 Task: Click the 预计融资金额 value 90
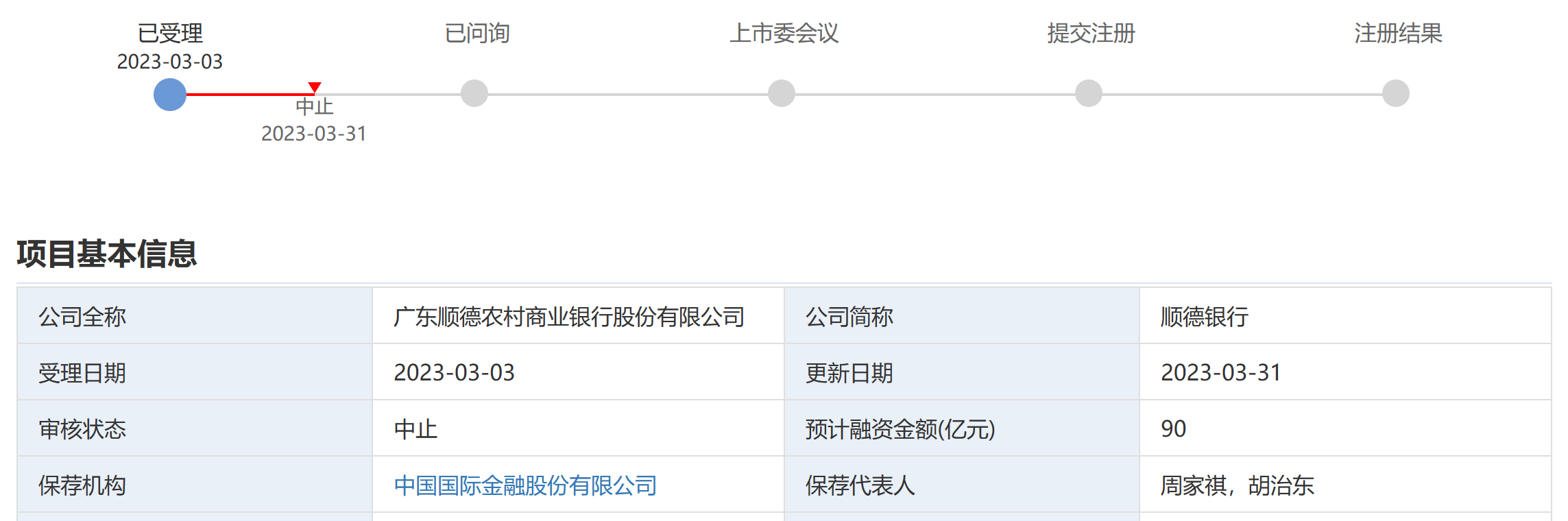1173,429
